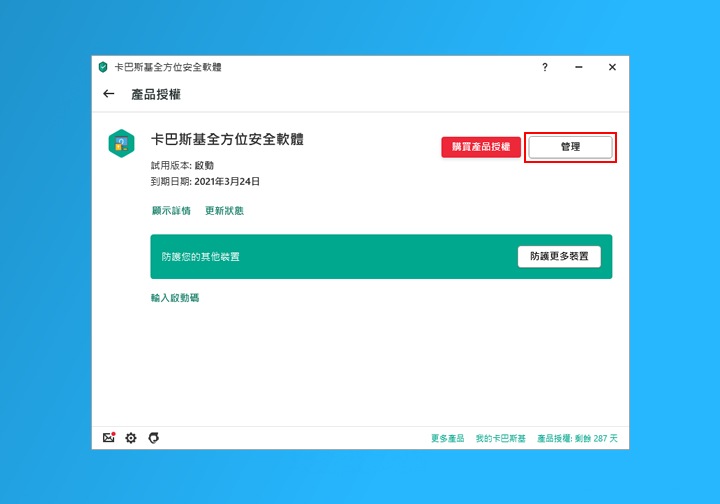720x504 pixels.
Task: Open the help question mark in title bar
Action: coord(545,67)
